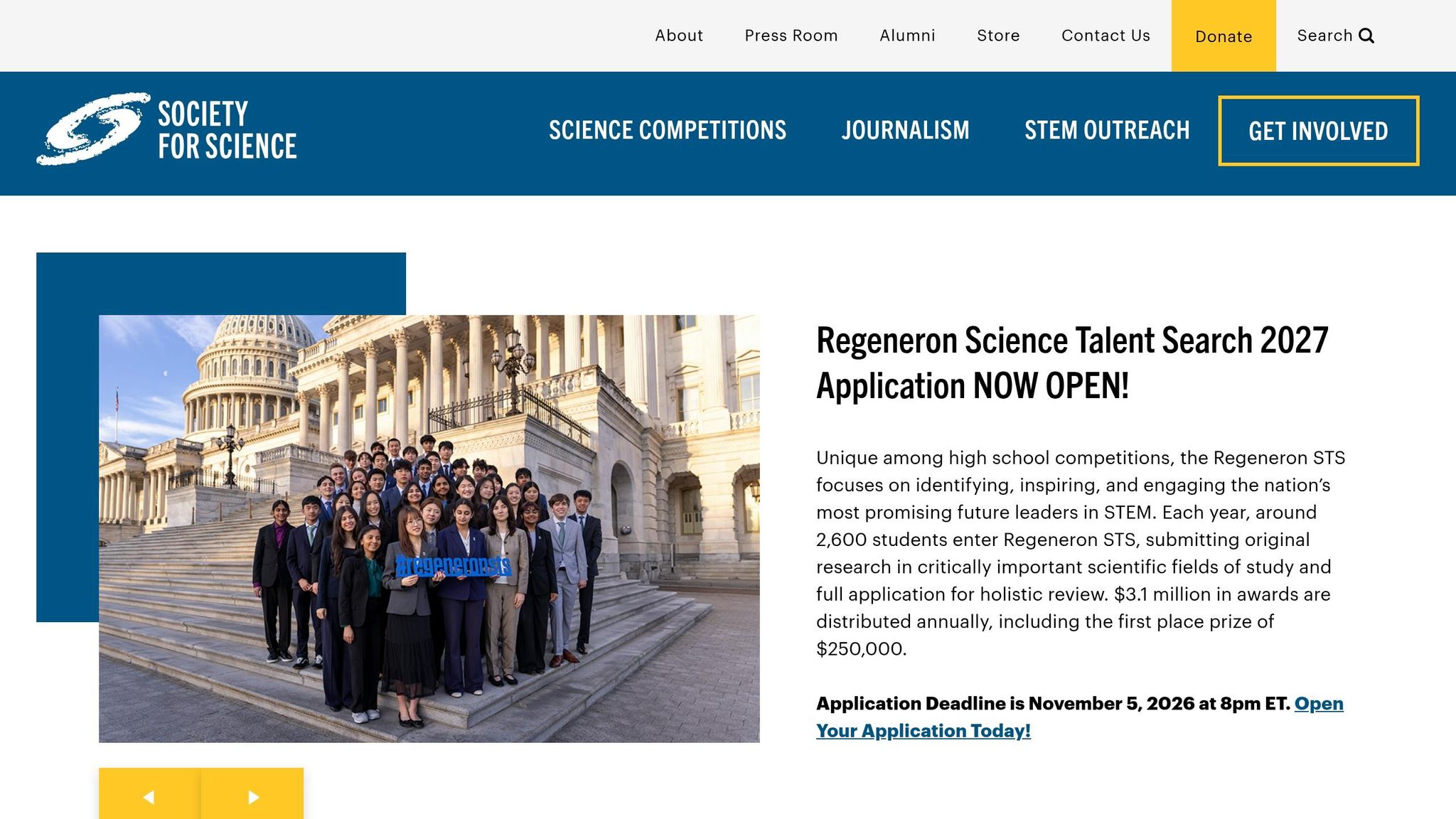Open the Science Competitions menu
Screen dimensions: 1456x819
pos(668,130)
